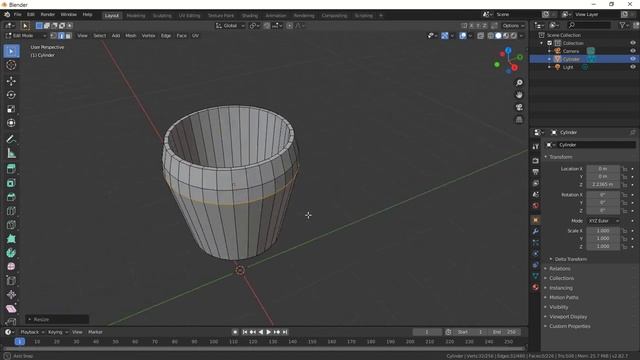The image size is (640, 360).
Task: Click the Location Z value field
Action: tap(603, 184)
